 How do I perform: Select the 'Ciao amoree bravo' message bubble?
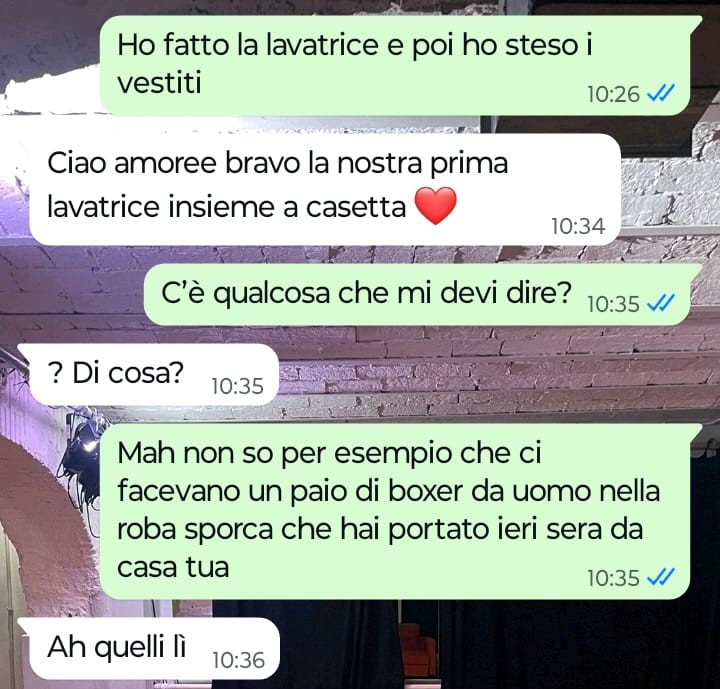pos(325,189)
